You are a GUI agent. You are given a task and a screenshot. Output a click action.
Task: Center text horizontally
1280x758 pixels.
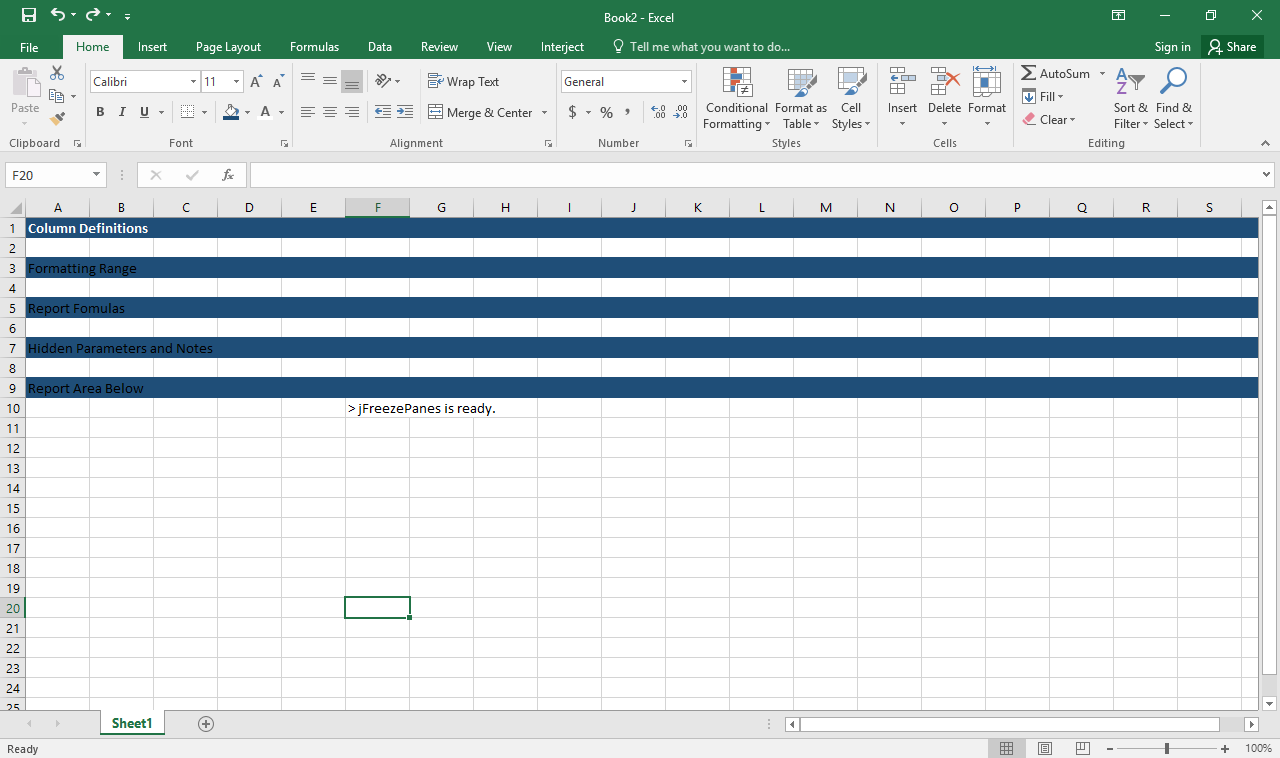[330, 112]
